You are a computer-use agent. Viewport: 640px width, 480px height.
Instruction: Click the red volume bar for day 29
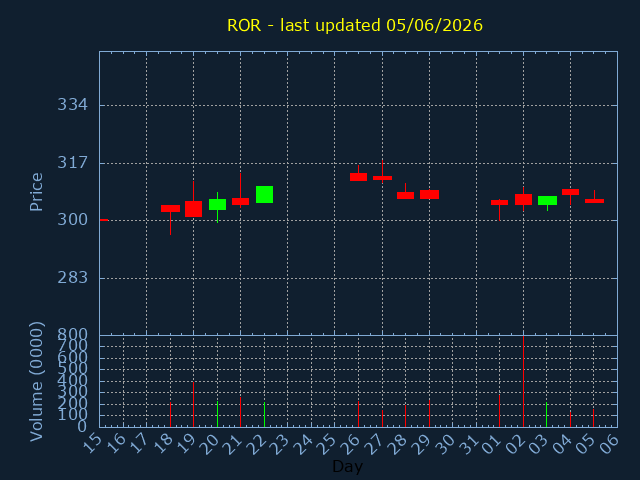(429, 413)
